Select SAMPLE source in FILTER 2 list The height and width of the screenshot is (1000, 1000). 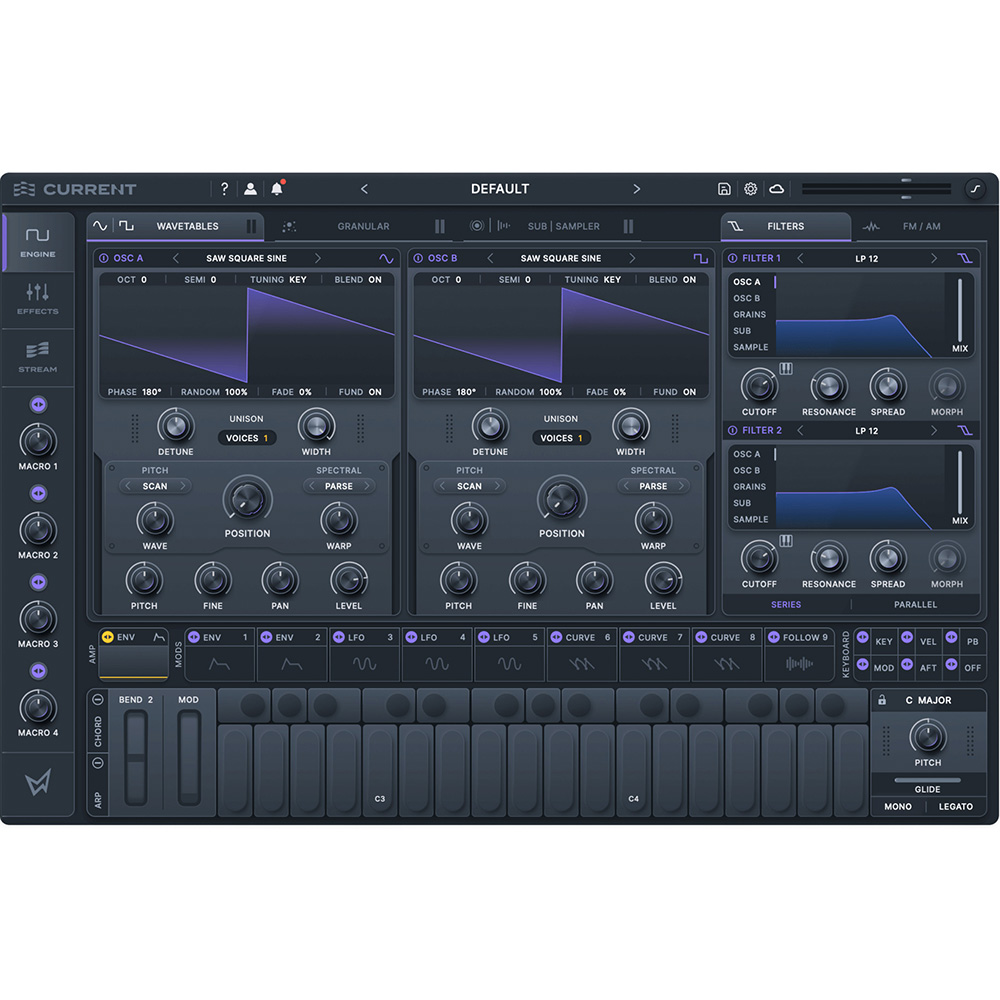pos(750,519)
